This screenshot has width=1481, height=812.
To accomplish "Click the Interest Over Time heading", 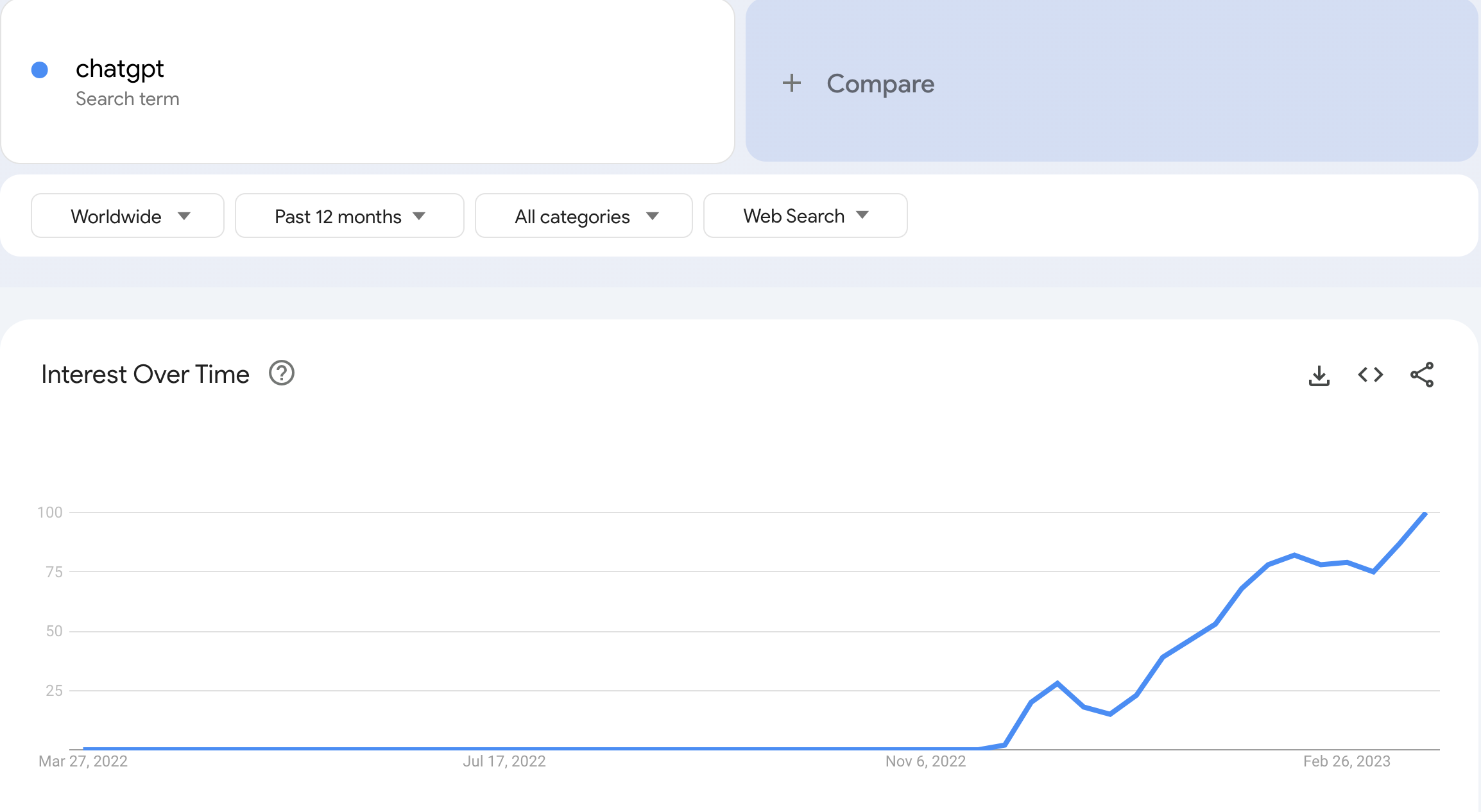I will point(145,375).
